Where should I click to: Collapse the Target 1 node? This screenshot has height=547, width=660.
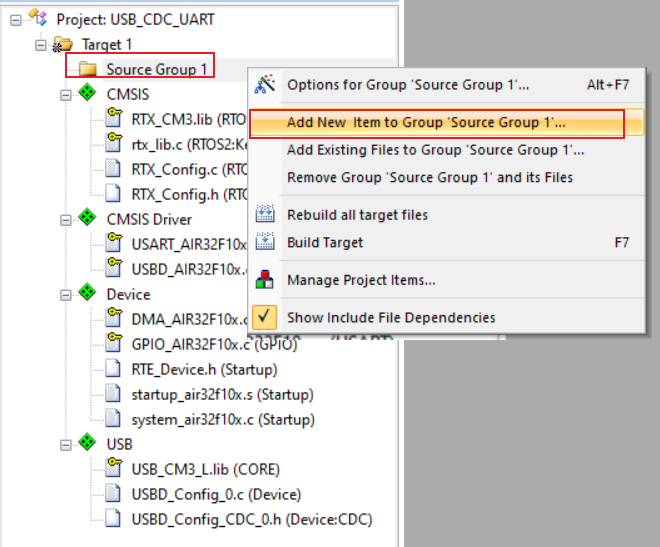coord(41,45)
